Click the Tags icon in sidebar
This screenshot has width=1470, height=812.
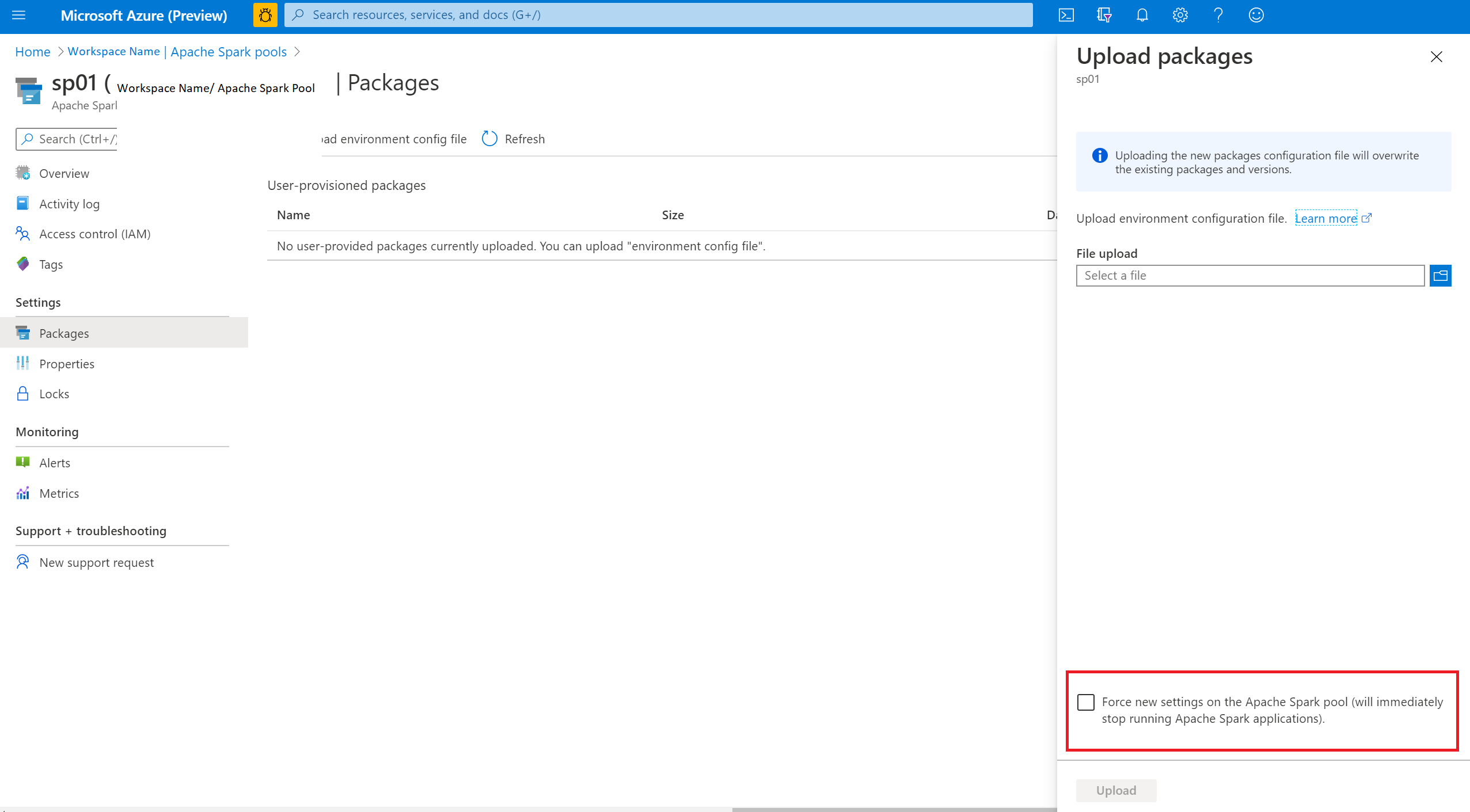pos(24,263)
